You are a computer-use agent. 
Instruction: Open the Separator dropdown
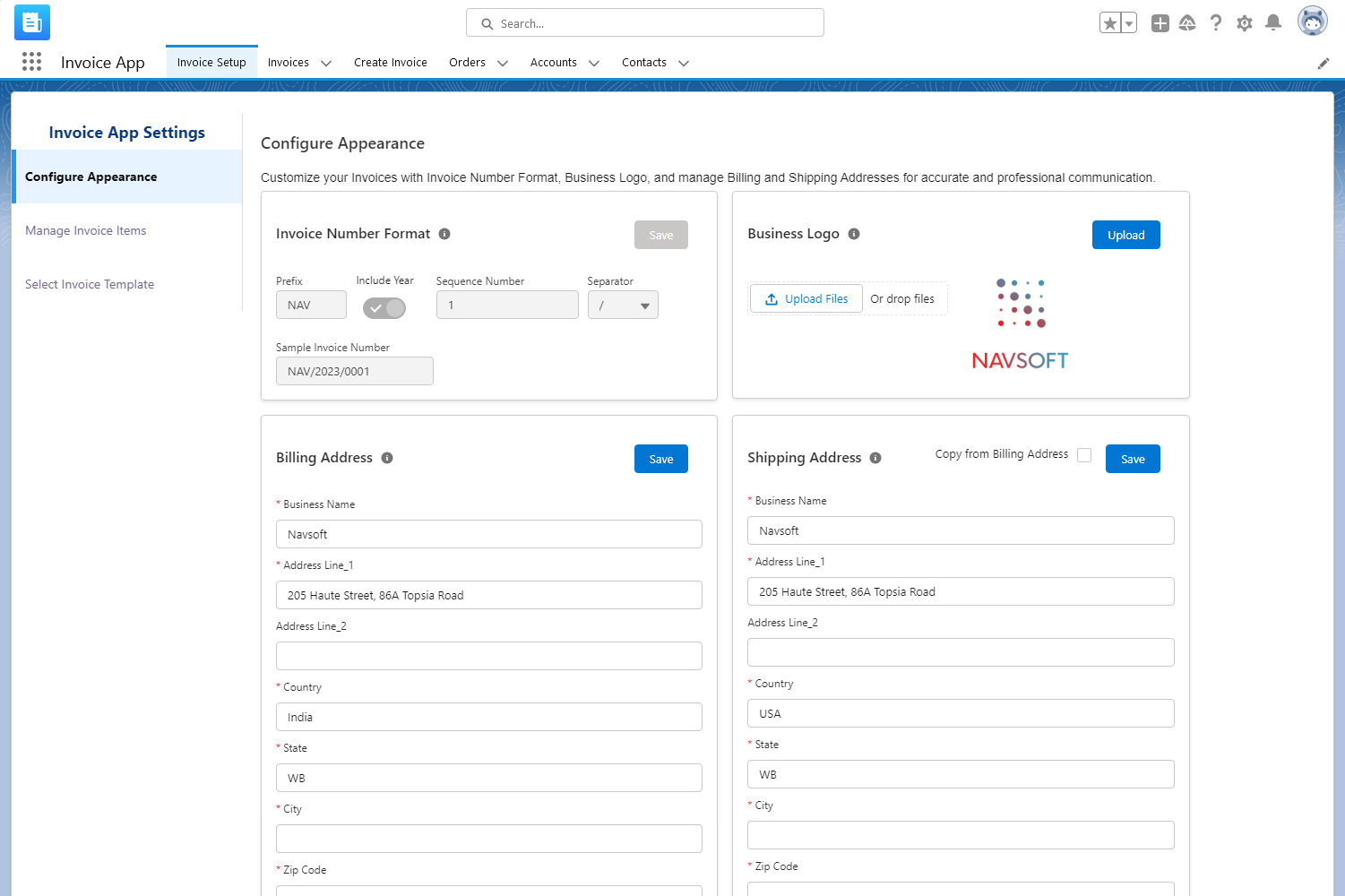click(x=623, y=306)
